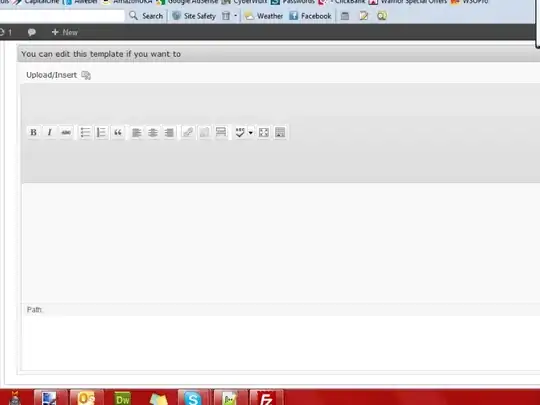Open the Facebook toolbar button

pos(310,16)
